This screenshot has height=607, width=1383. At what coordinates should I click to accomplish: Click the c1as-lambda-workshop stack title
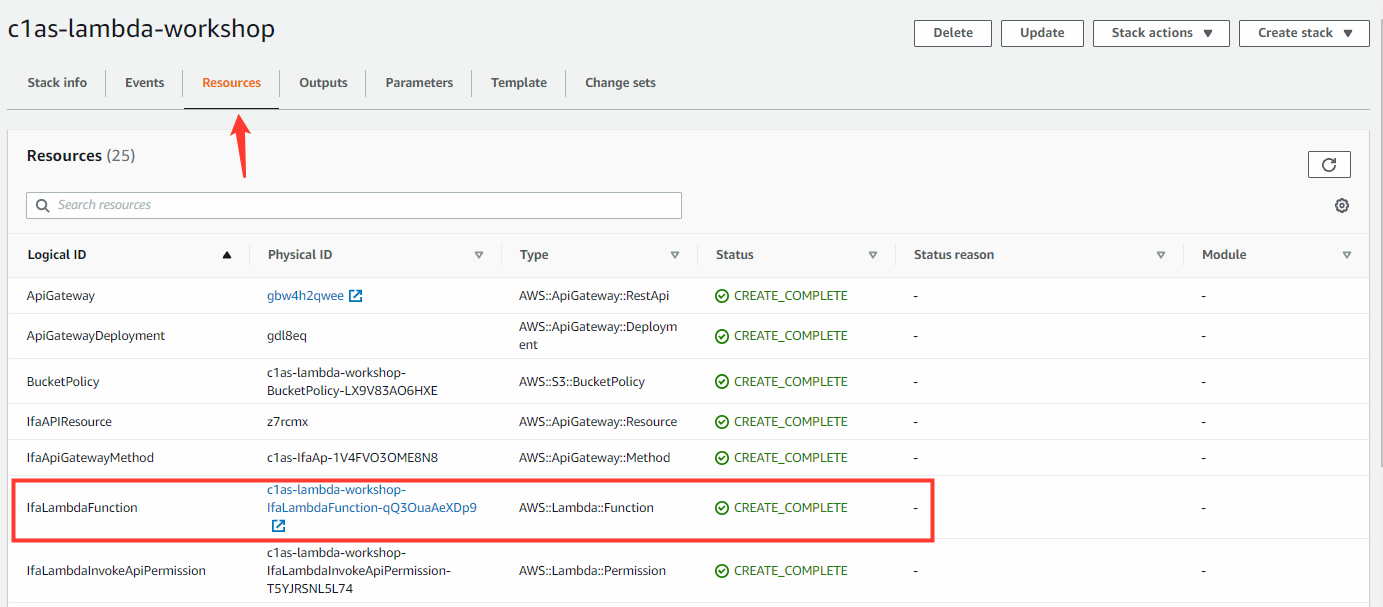coord(141,30)
